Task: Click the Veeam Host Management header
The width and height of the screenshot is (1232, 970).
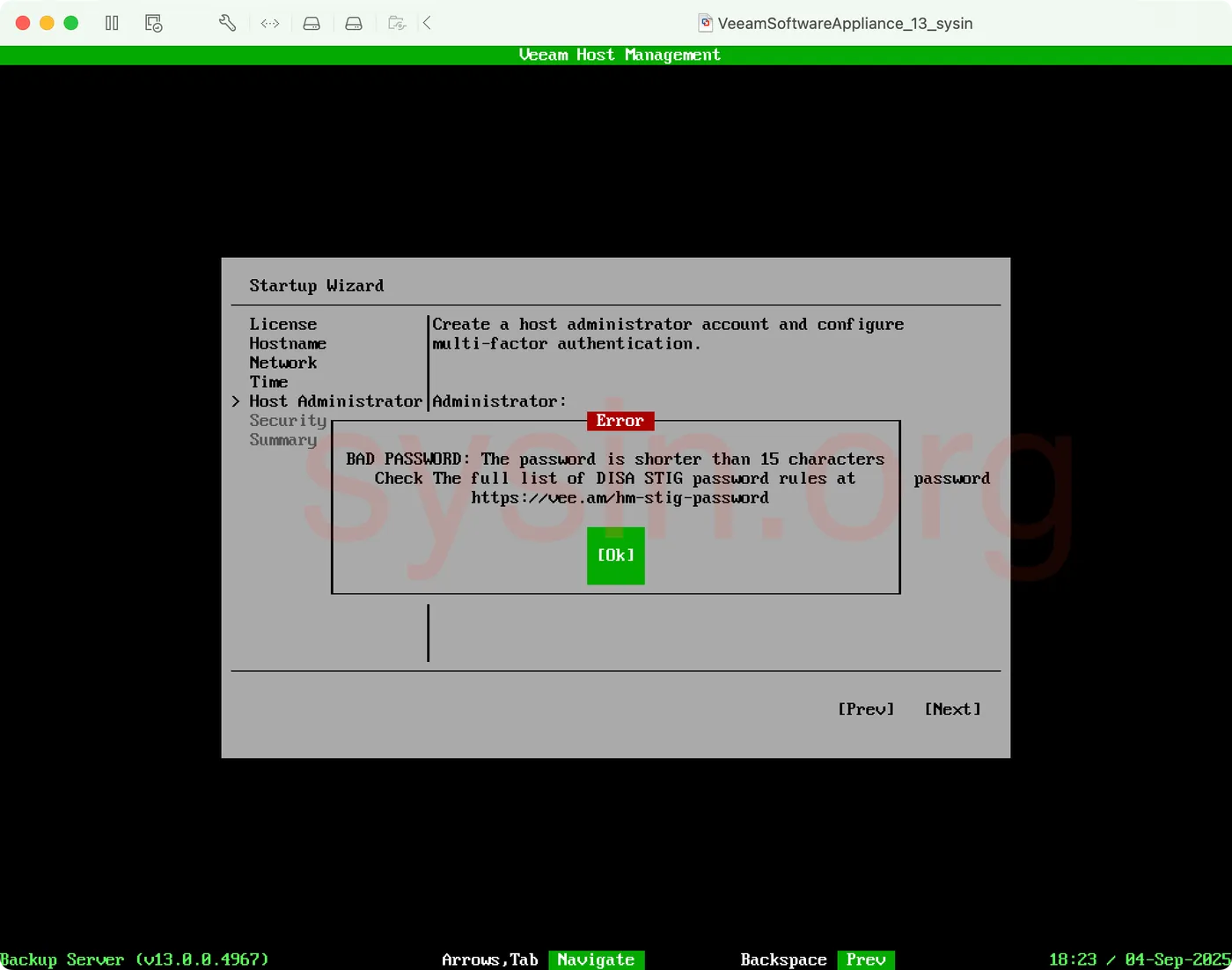Action: tap(620, 55)
